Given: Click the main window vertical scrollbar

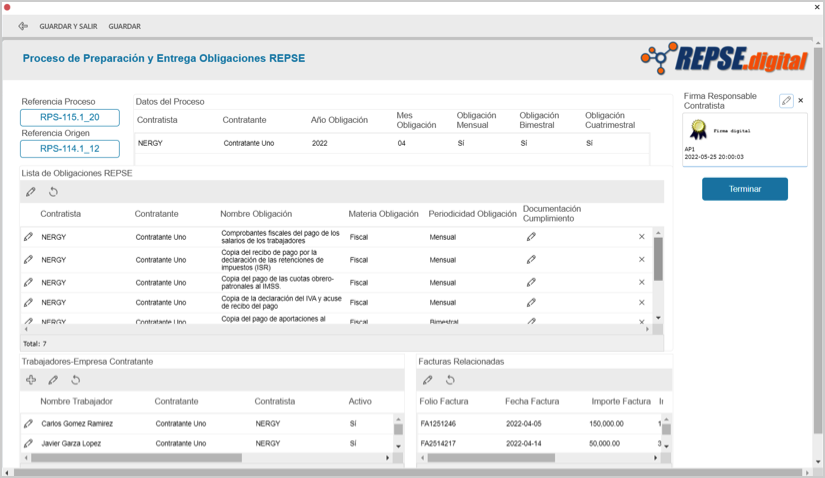Looking at the screenshot, I should click(818, 240).
